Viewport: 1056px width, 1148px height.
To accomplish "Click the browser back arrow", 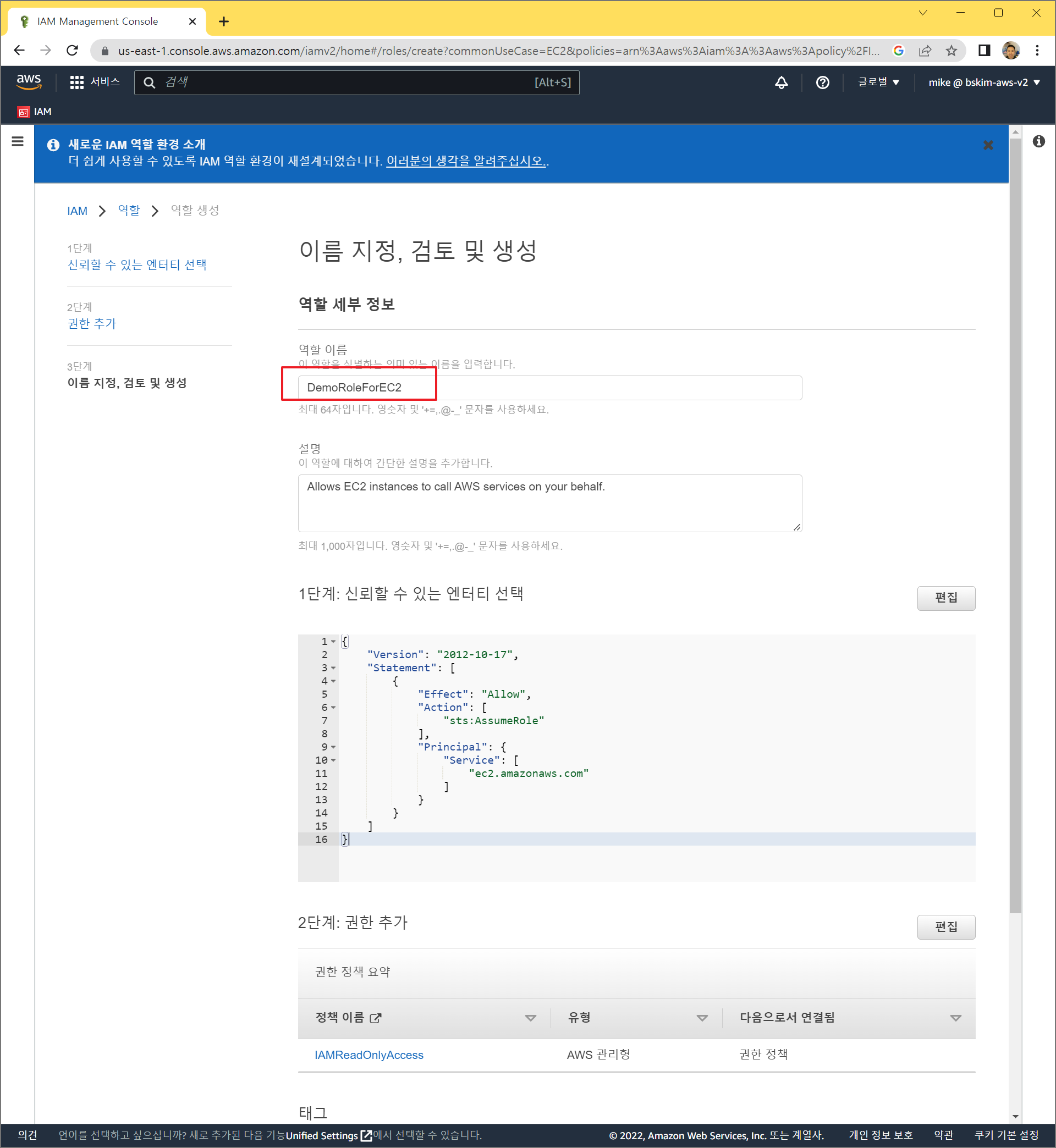I will (19, 50).
